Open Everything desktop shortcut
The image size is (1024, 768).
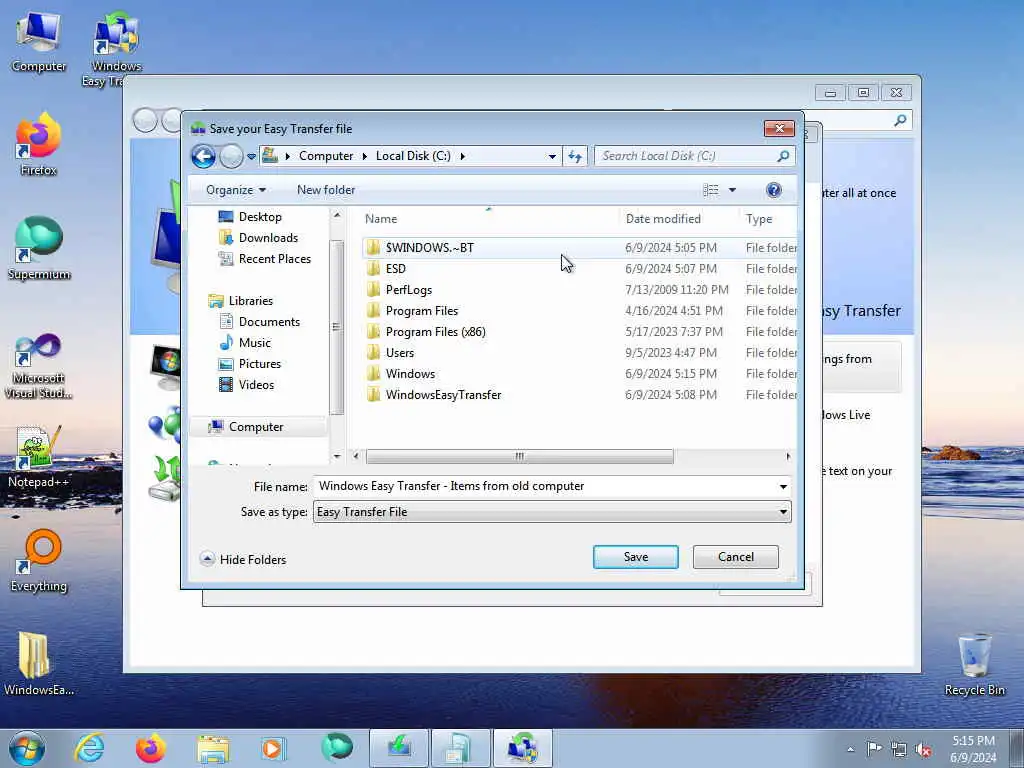click(x=39, y=561)
